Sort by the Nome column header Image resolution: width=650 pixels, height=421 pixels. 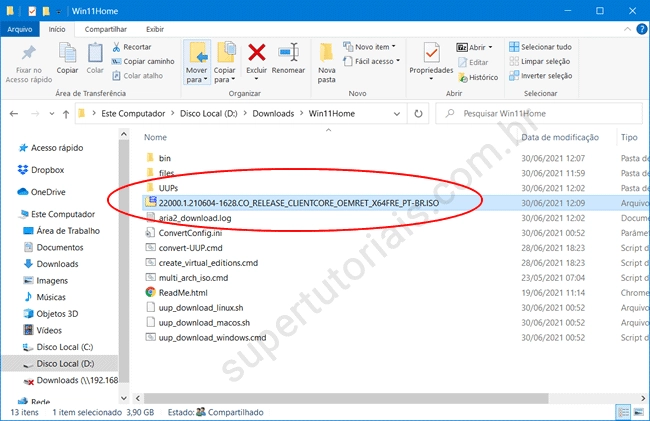[x=155, y=137]
